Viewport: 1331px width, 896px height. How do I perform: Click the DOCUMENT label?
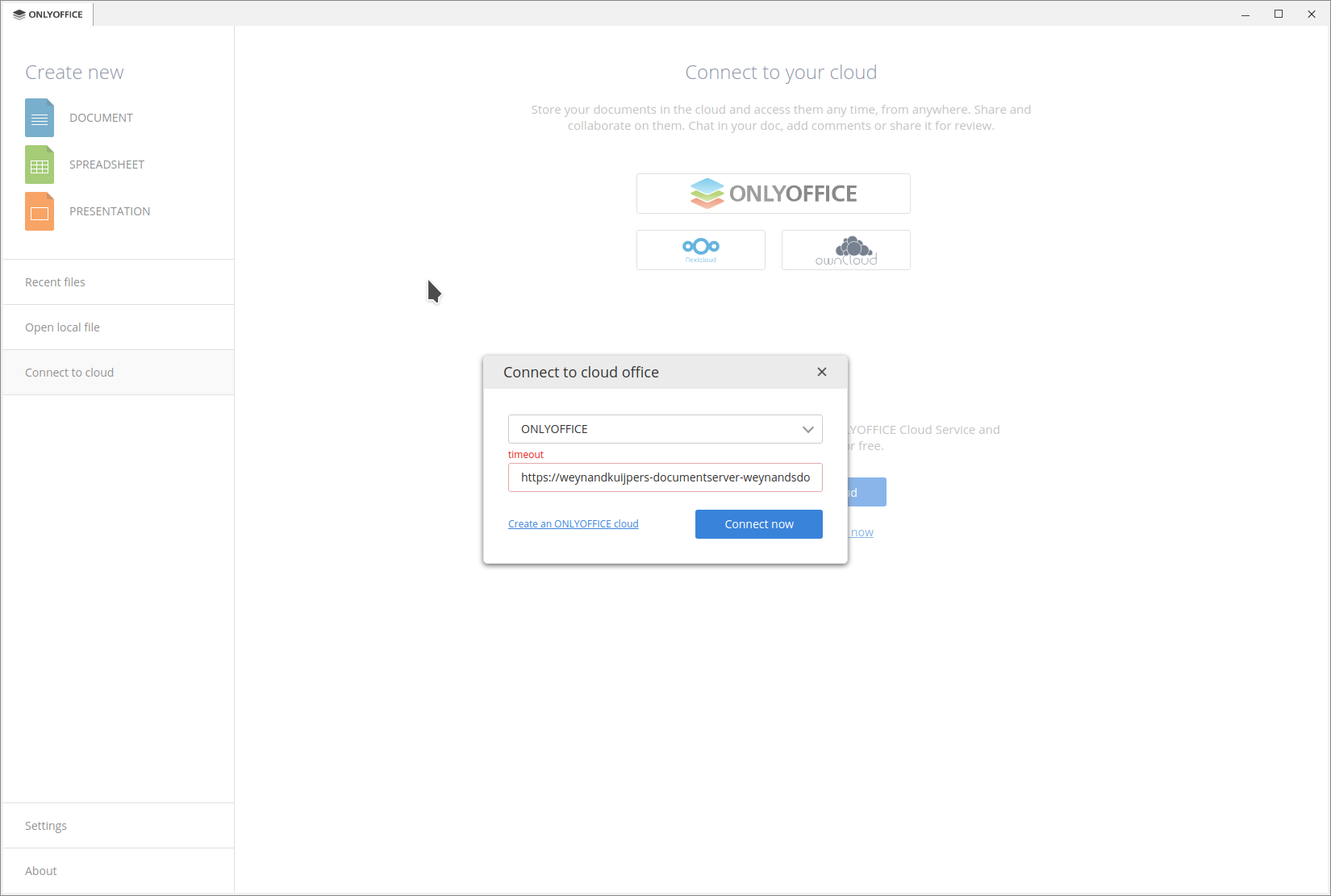coord(101,118)
